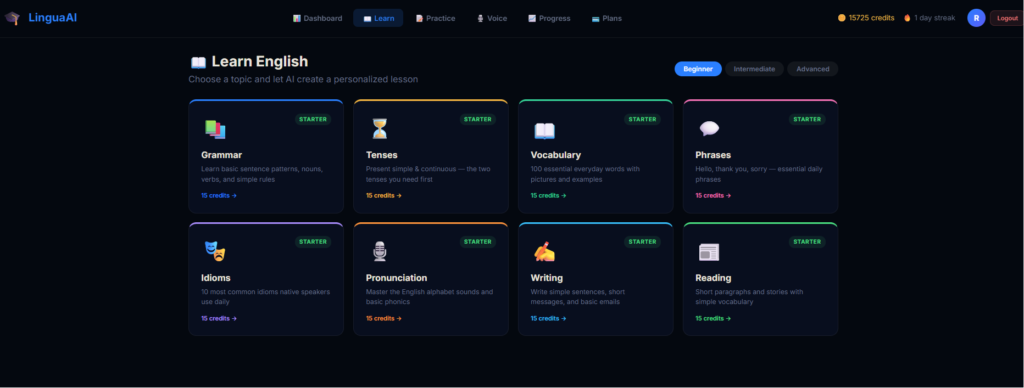
Task: Open the Dashboard tab
Action: click(317, 18)
